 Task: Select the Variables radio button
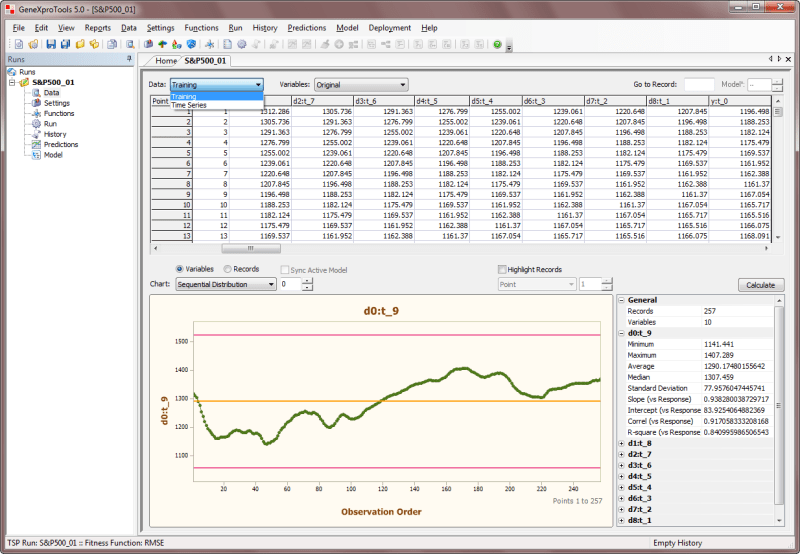coord(179,269)
